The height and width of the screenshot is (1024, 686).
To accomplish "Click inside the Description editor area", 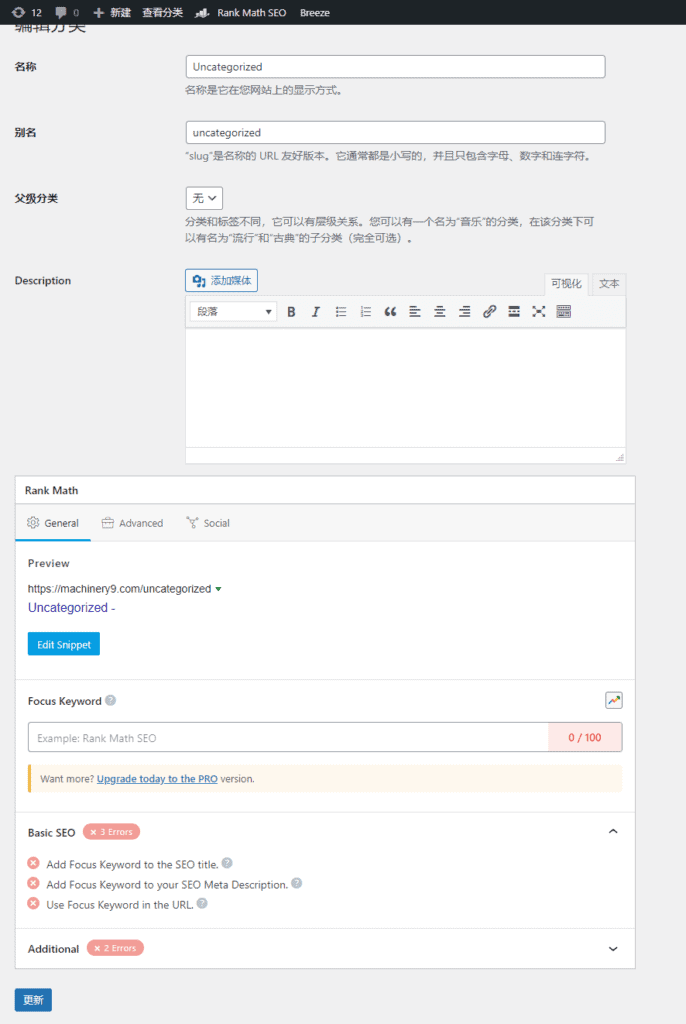I will pos(405,388).
